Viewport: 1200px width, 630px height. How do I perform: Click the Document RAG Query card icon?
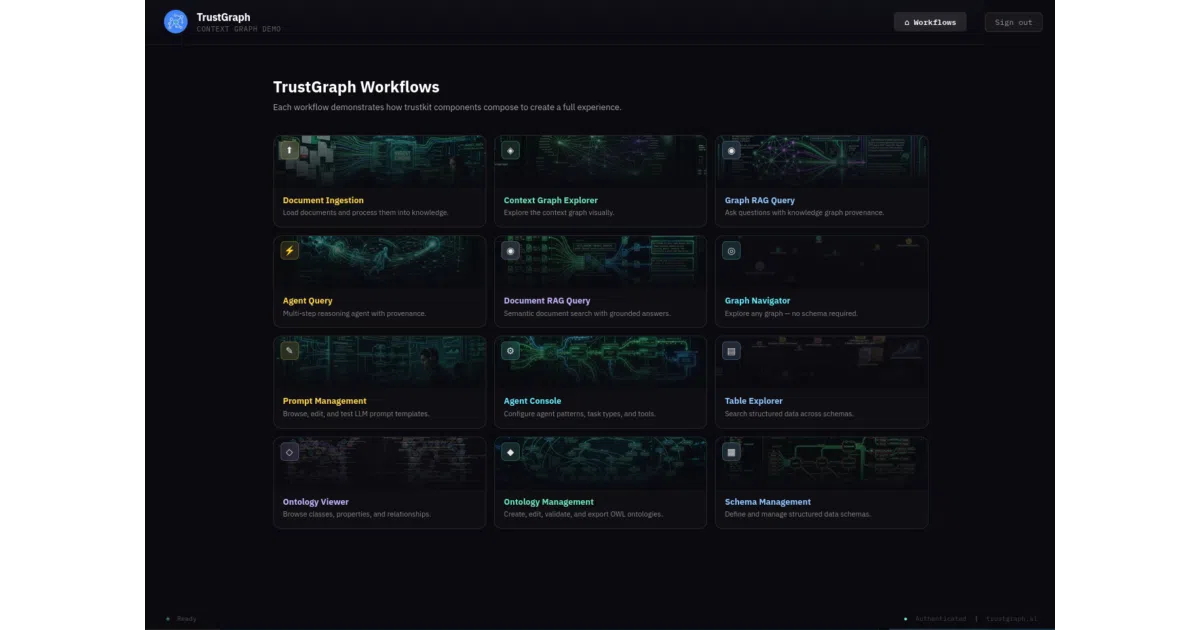[x=511, y=251]
